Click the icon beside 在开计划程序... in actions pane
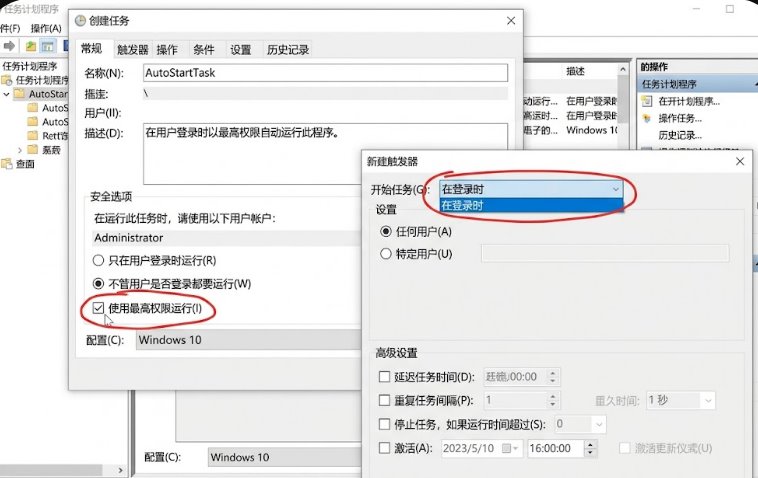The height and width of the screenshot is (478, 758). pos(647,101)
